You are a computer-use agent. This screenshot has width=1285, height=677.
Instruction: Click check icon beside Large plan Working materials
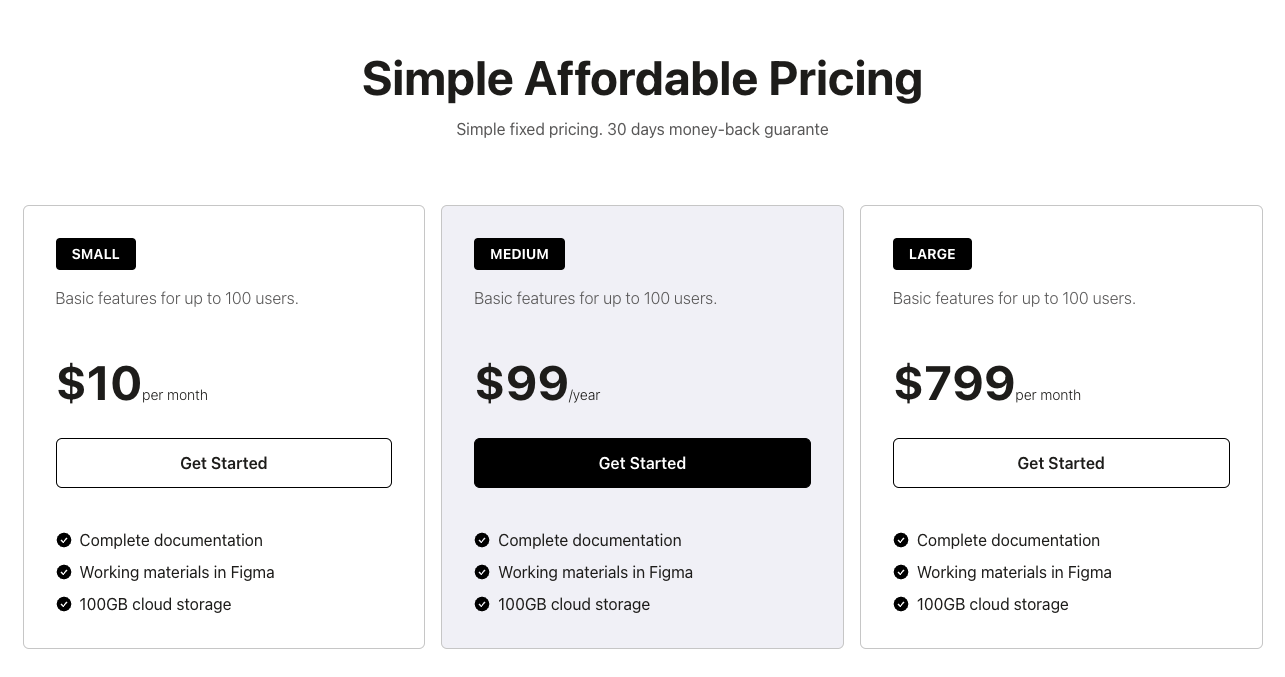point(901,572)
